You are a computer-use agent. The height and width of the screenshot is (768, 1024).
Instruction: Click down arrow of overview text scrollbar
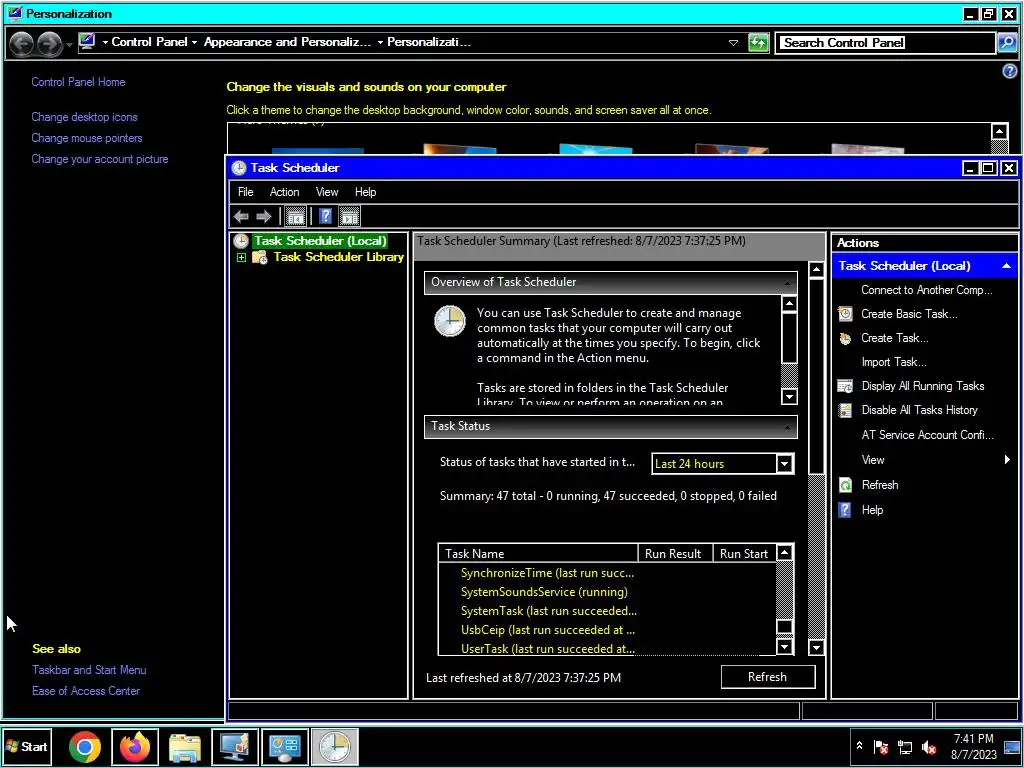pyautogui.click(x=790, y=396)
